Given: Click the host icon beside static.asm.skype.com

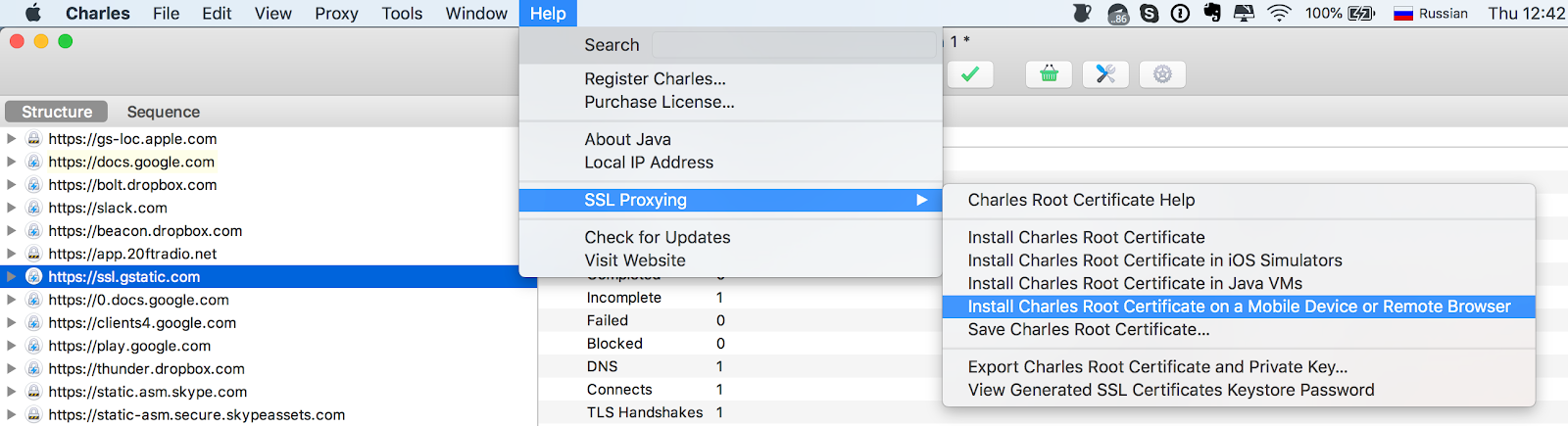Looking at the screenshot, I should [x=33, y=392].
